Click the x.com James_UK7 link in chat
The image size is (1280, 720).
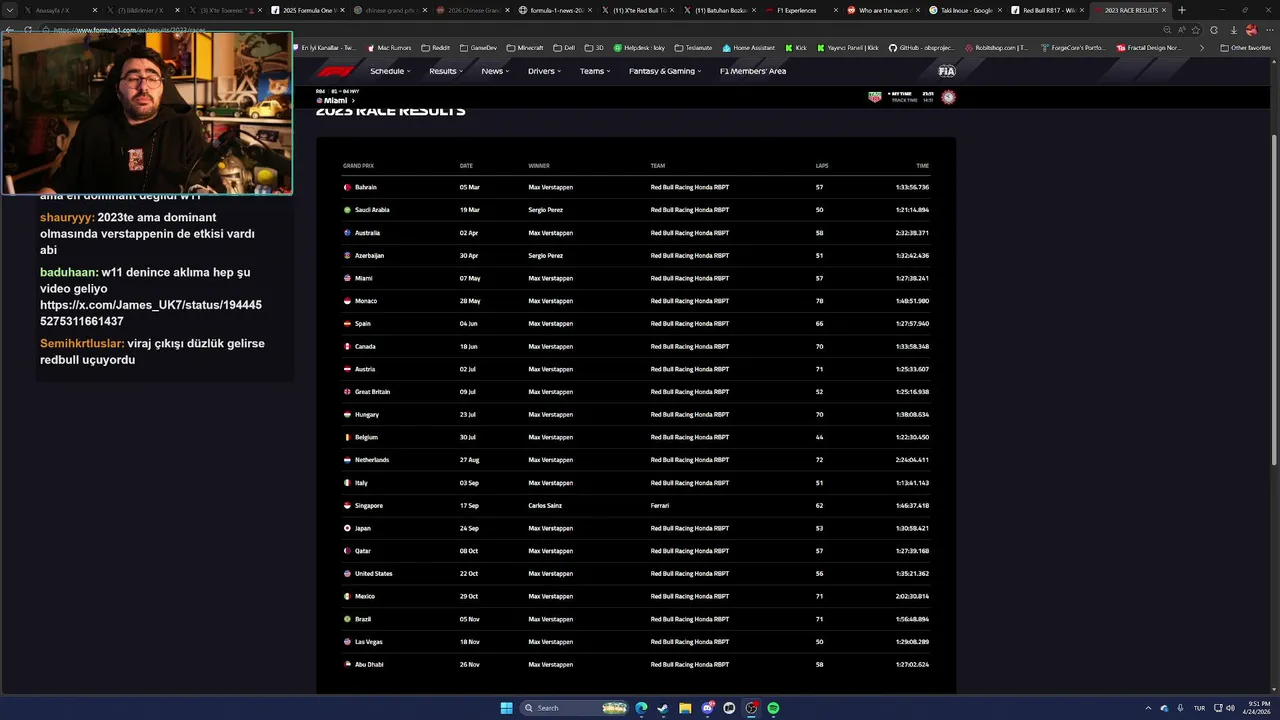pyautogui.click(x=151, y=313)
